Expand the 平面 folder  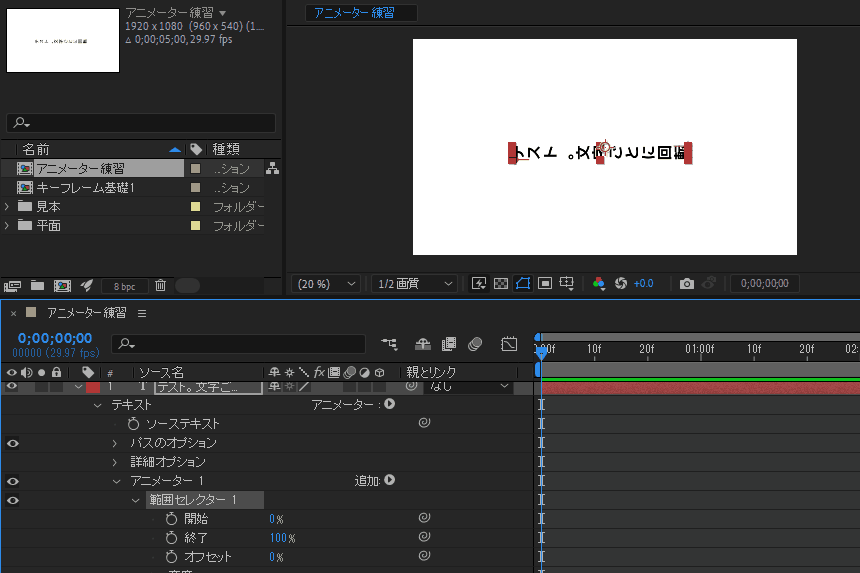tap(7, 225)
